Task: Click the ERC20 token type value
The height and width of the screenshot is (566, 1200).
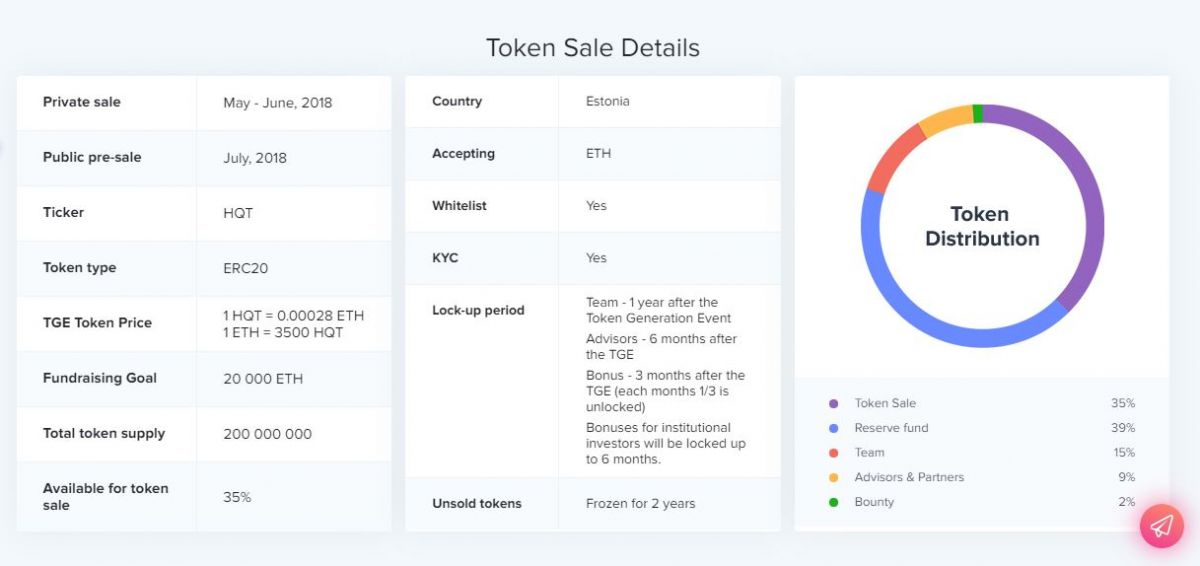Action: pos(245,268)
